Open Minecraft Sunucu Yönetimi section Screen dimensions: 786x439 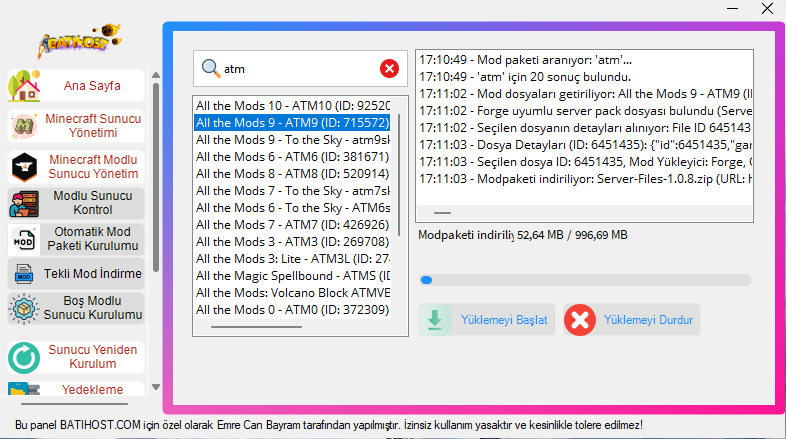(76, 126)
